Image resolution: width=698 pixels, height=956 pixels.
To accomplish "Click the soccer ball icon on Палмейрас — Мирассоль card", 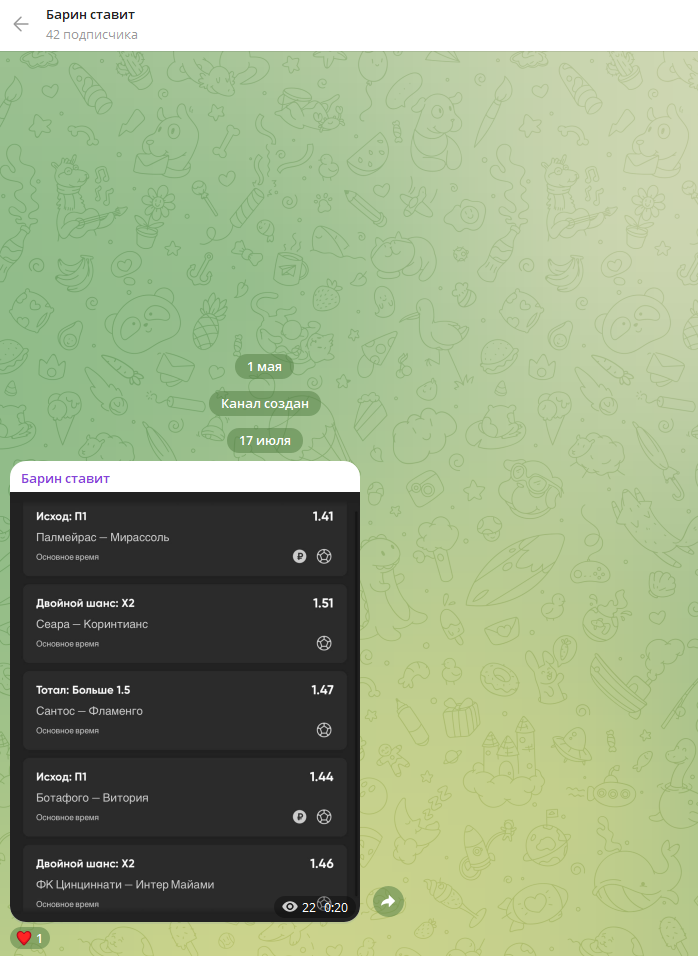I will pos(324,556).
